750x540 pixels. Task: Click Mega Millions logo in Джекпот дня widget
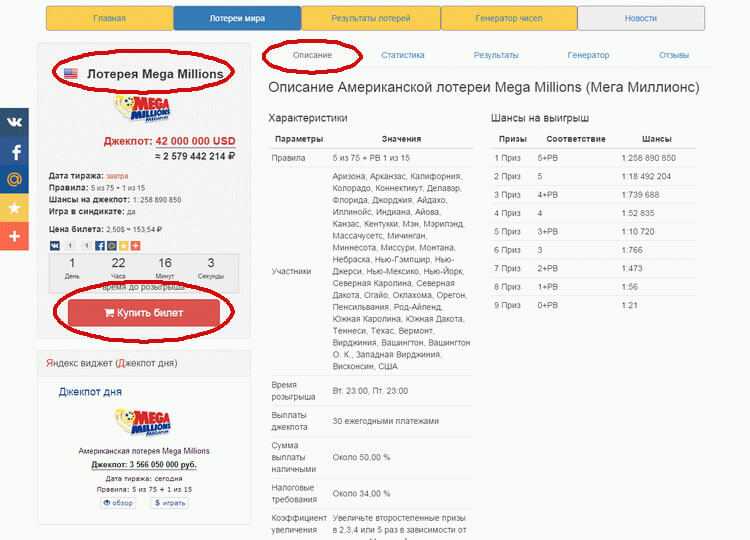click(143, 422)
